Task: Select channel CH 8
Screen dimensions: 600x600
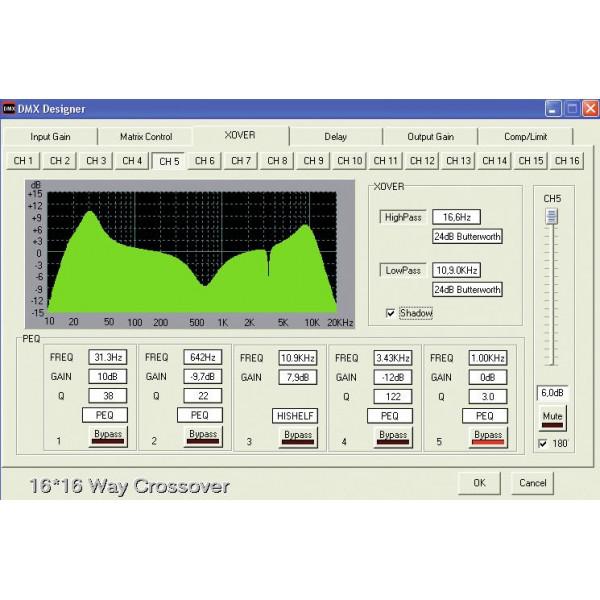Action: point(277,160)
